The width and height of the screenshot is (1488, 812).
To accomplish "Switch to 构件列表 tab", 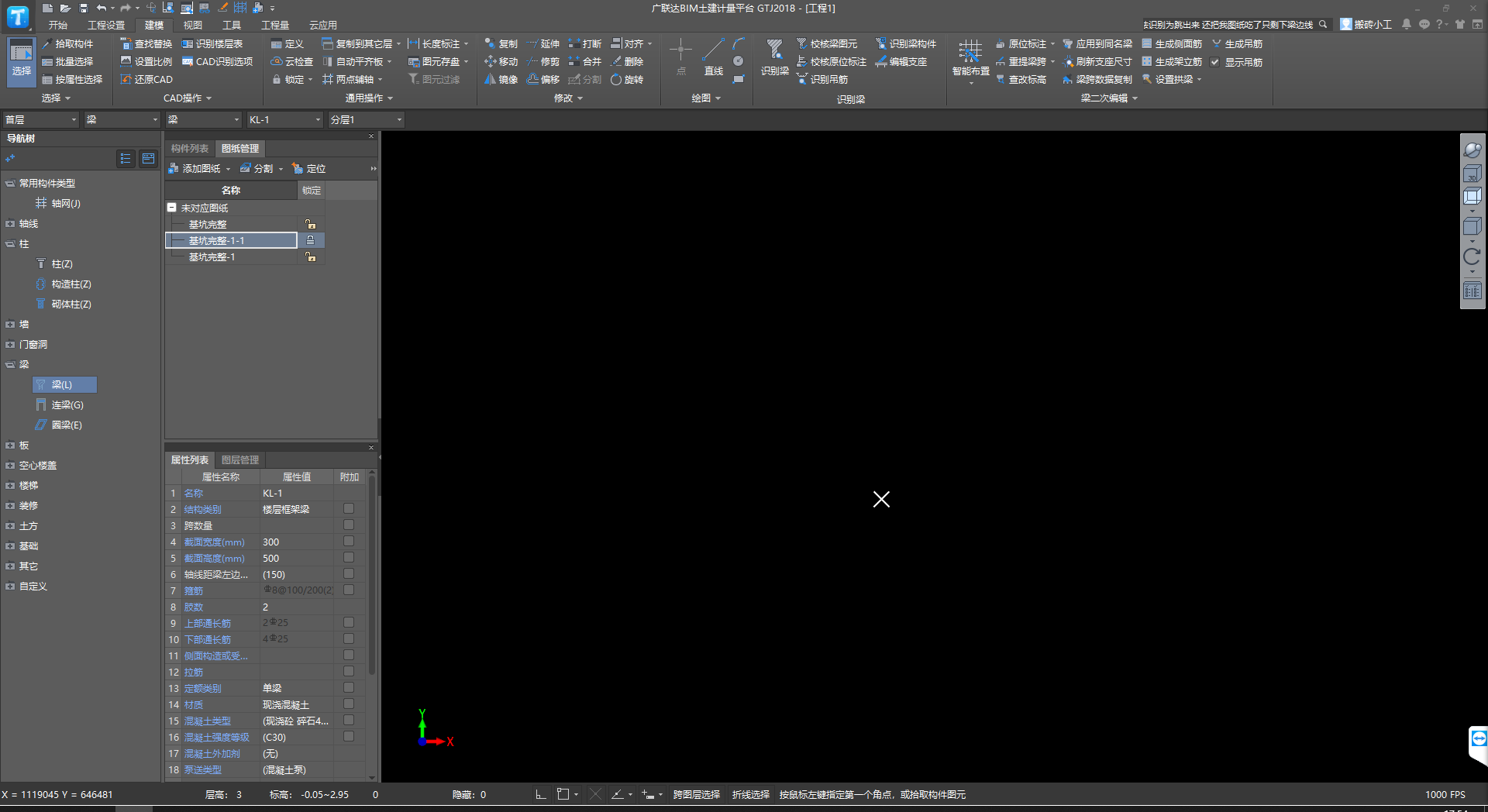I will (x=190, y=149).
